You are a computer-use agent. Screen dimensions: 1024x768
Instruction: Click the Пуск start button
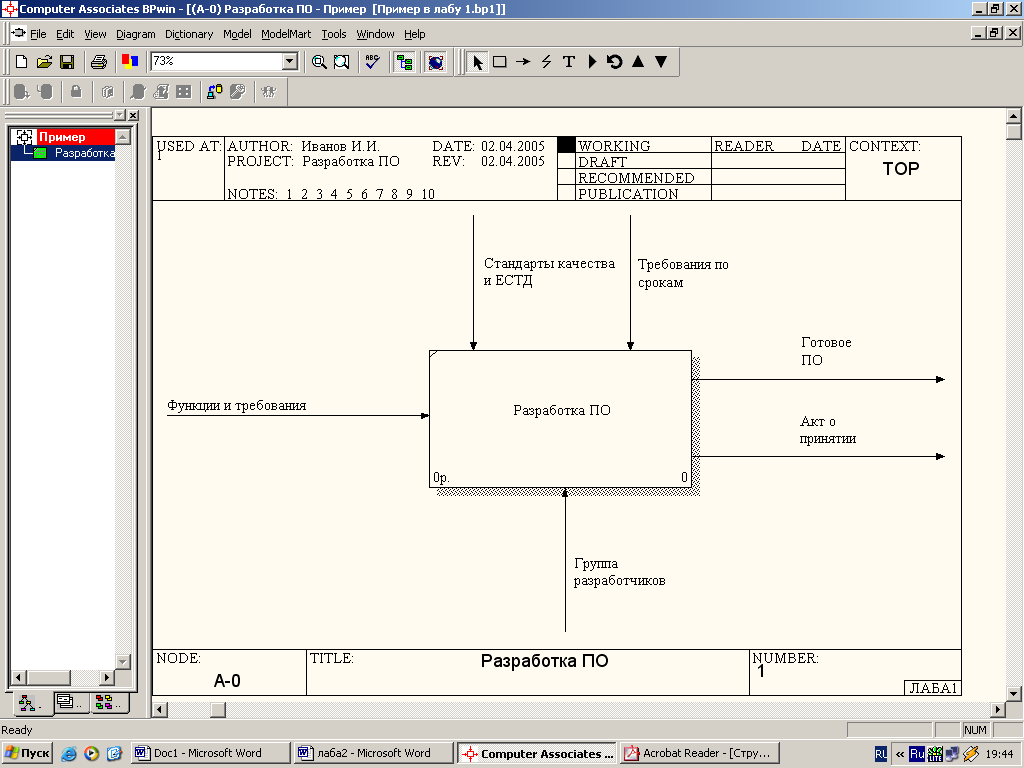pyautogui.click(x=28, y=753)
